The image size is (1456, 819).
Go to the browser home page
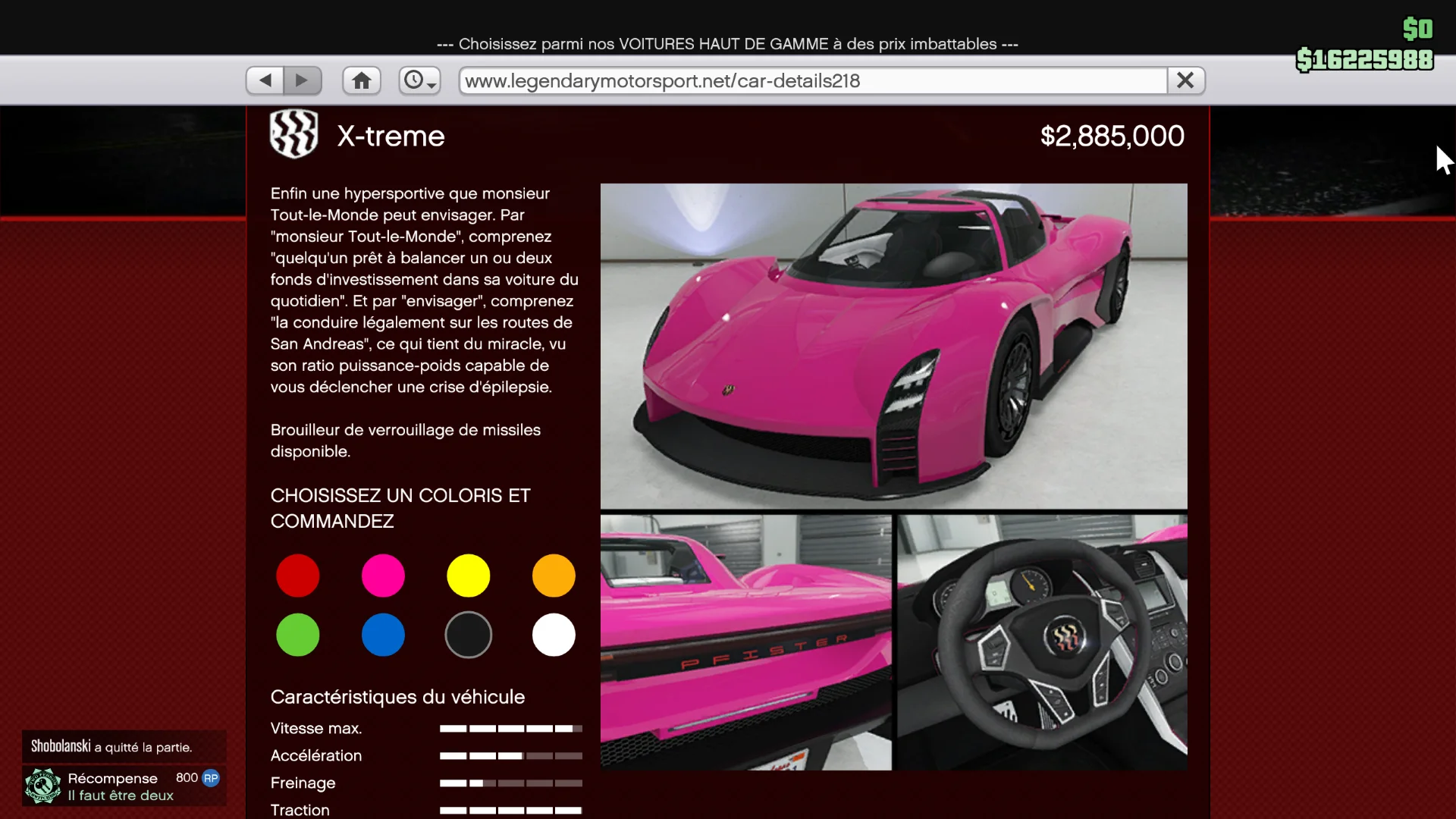pos(361,80)
